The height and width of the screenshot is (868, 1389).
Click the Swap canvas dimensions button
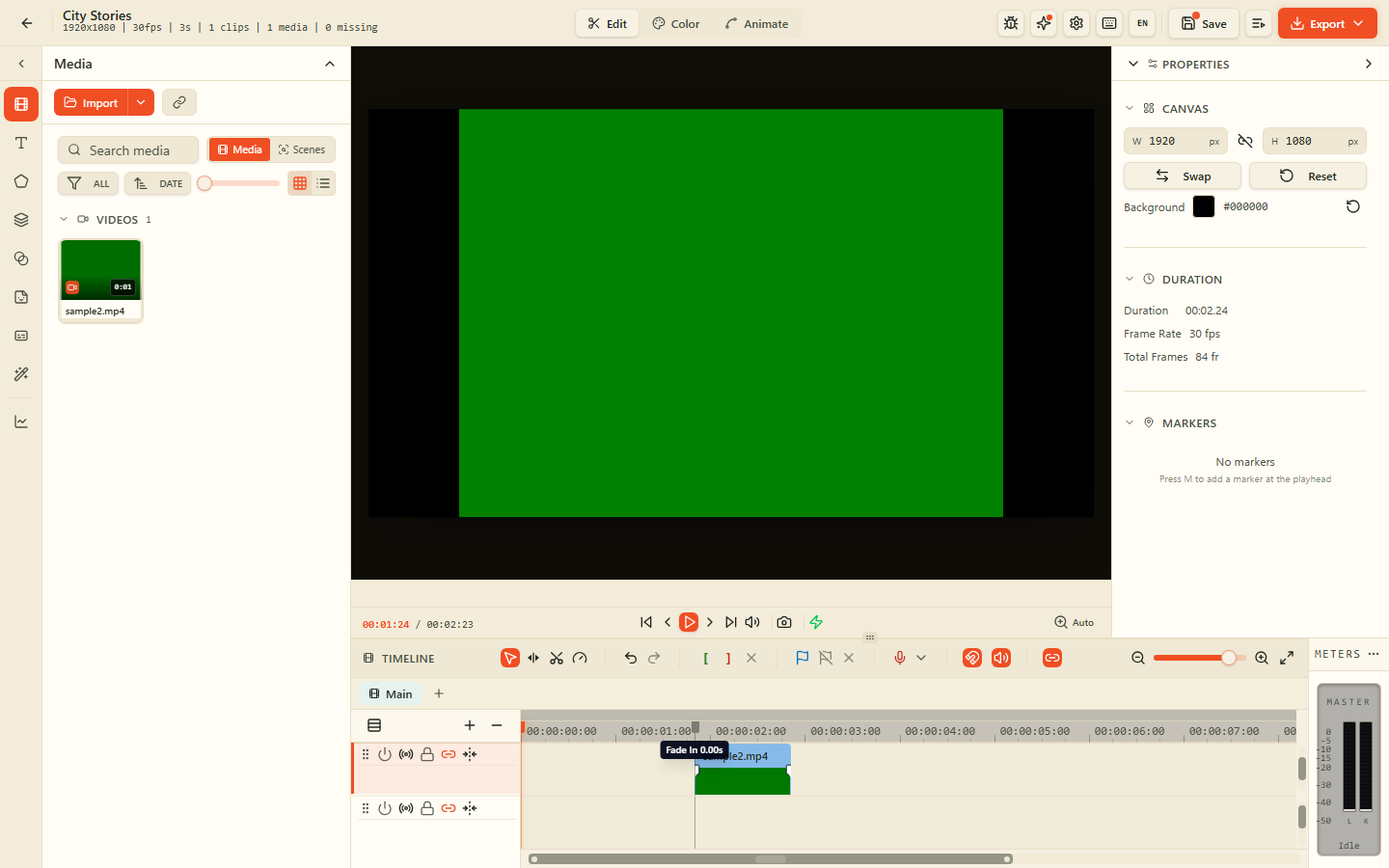pos(1183,176)
